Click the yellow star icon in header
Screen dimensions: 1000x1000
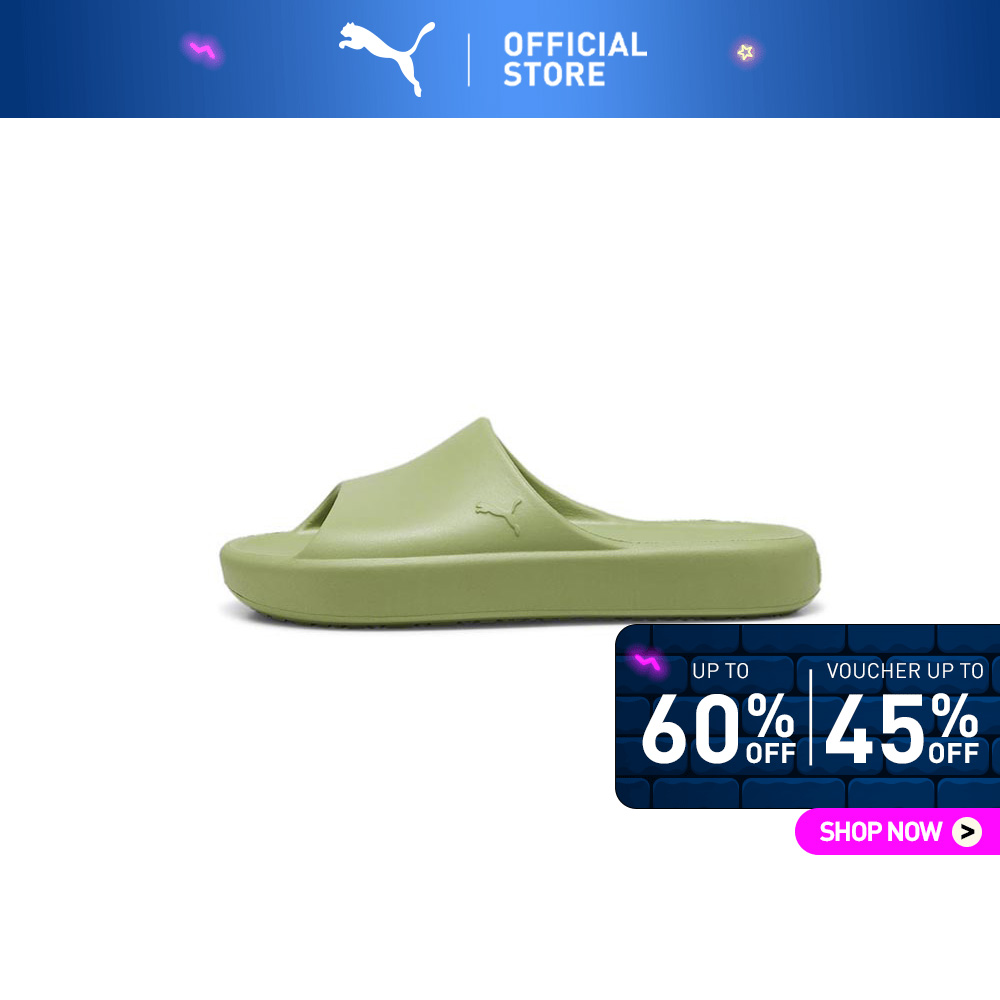click(x=745, y=52)
